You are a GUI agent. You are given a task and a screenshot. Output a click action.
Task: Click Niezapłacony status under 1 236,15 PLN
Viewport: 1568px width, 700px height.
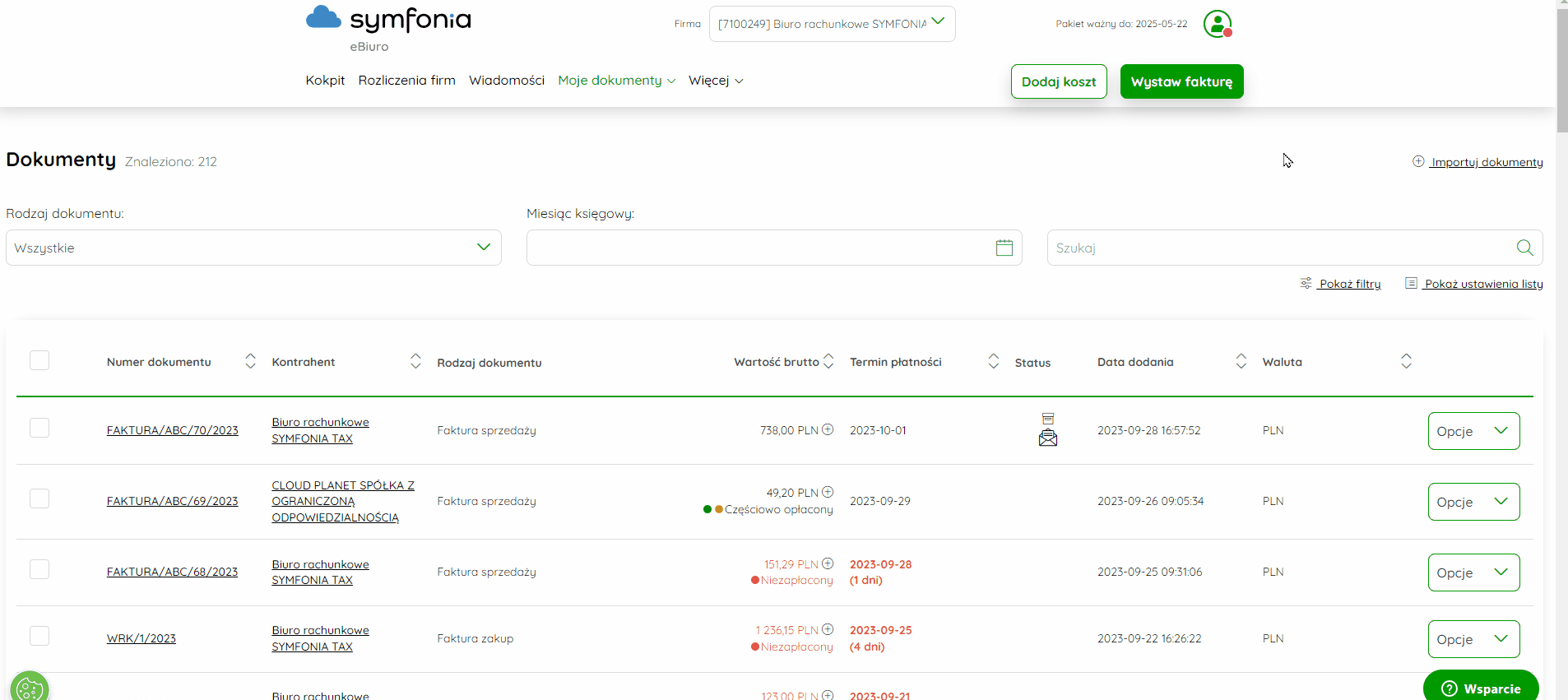tap(796, 647)
